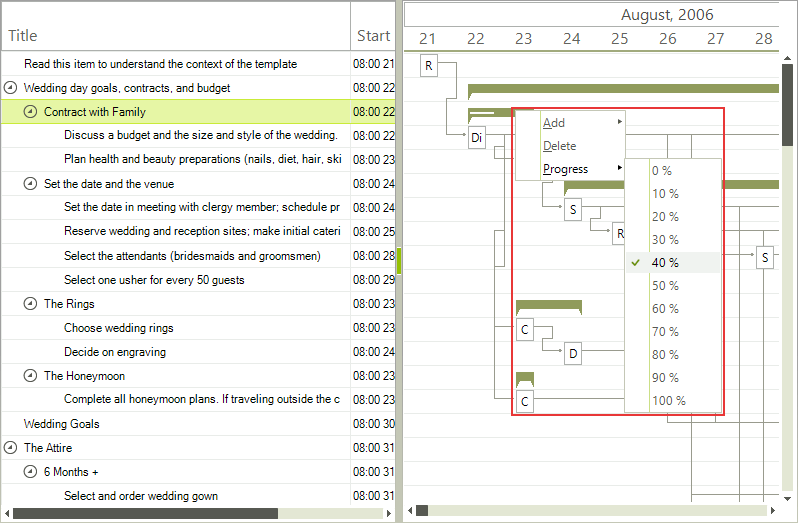Select the C task box for honeymoon plans
The width and height of the screenshot is (798, 523).
point(525,401)
